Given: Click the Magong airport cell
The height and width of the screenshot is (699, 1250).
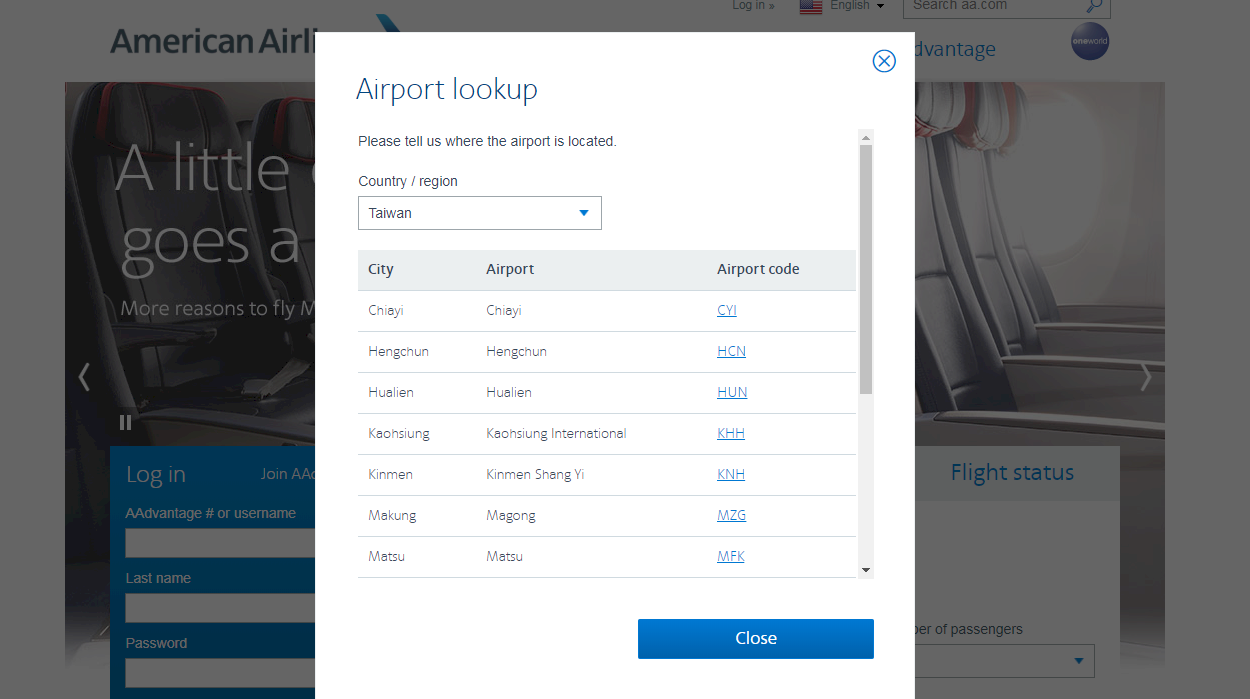Looking at the screenshot, I should [x=511, y=515].
